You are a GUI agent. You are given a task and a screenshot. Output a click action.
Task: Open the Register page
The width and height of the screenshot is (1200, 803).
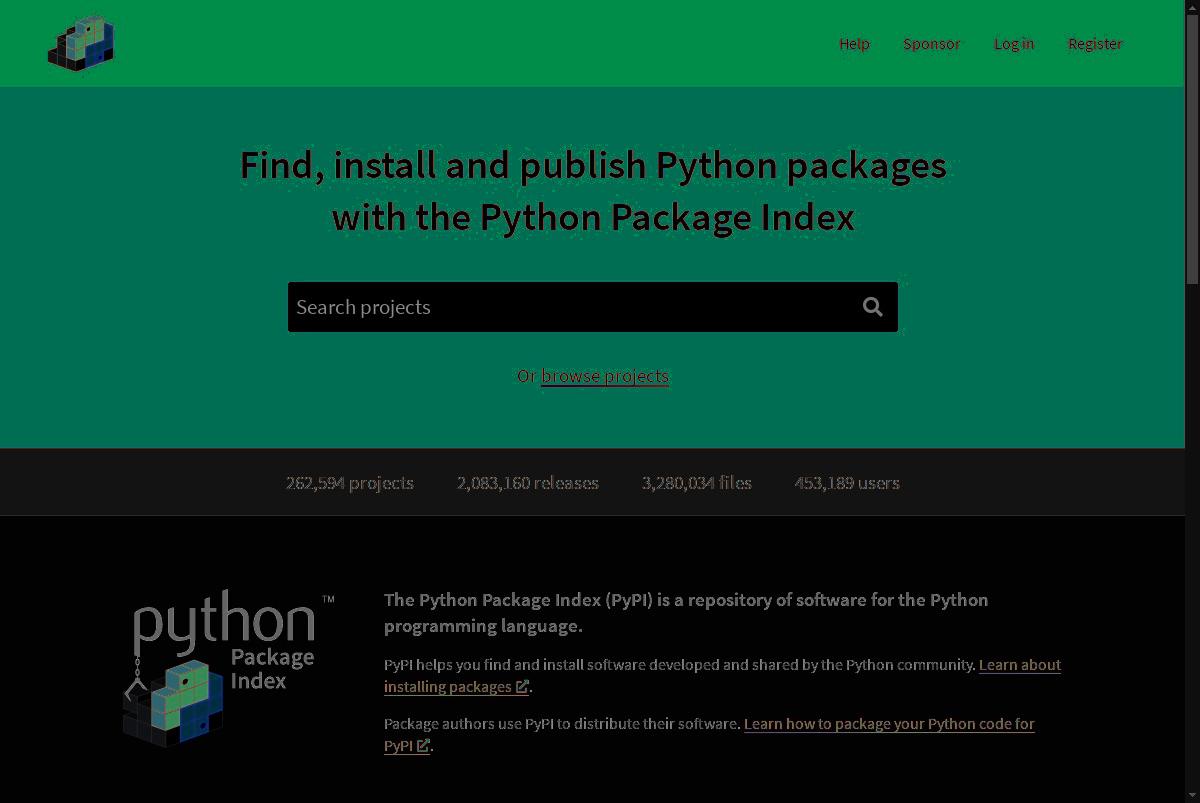[x=1095, y=43]
